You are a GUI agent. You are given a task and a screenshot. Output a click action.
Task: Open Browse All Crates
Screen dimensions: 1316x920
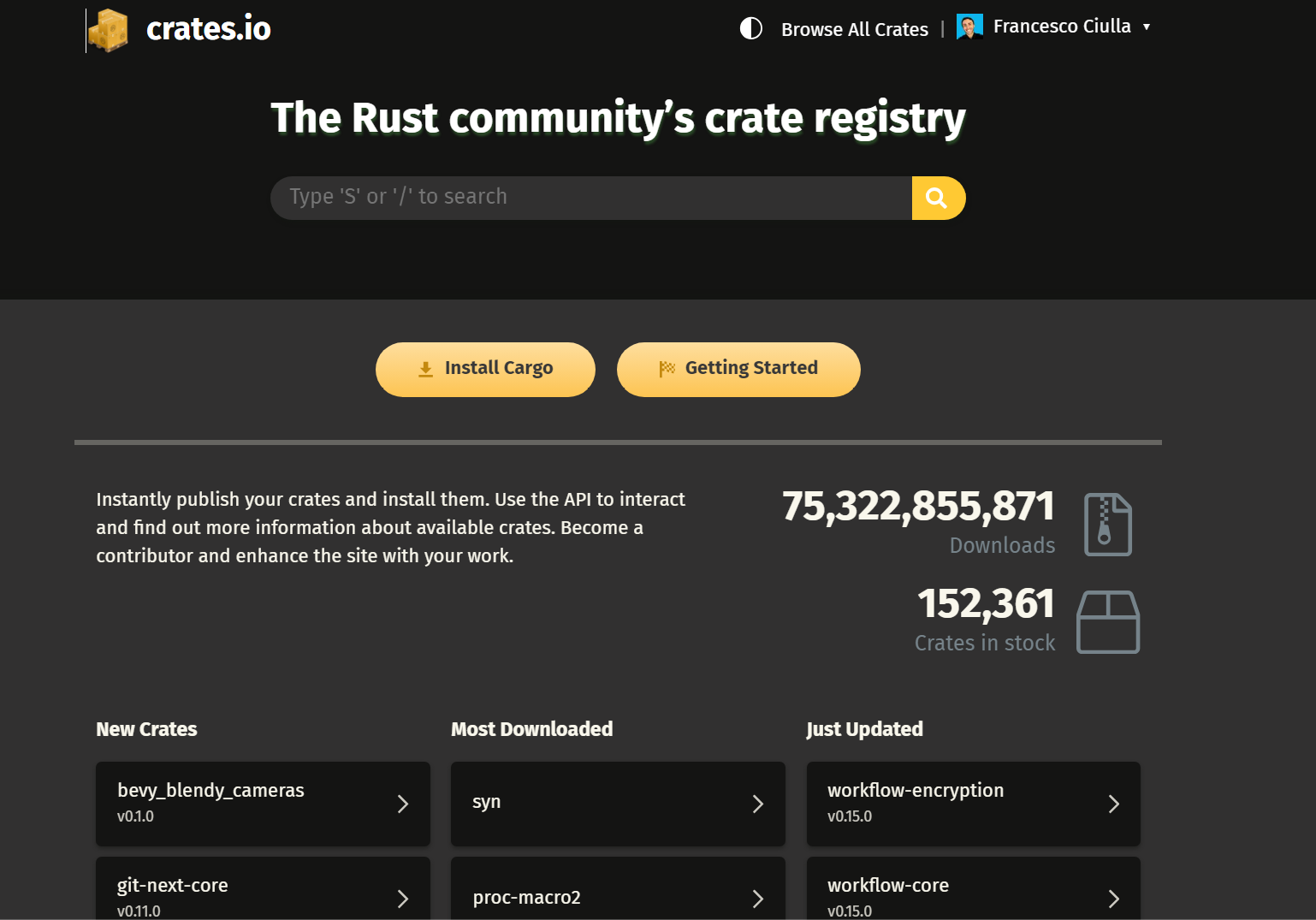pyautogui.click(x=854, y=29)
